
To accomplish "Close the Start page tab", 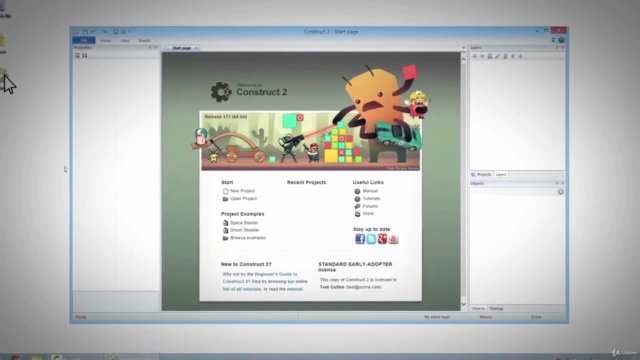I will pyautogui.click(x=196, y=48).
